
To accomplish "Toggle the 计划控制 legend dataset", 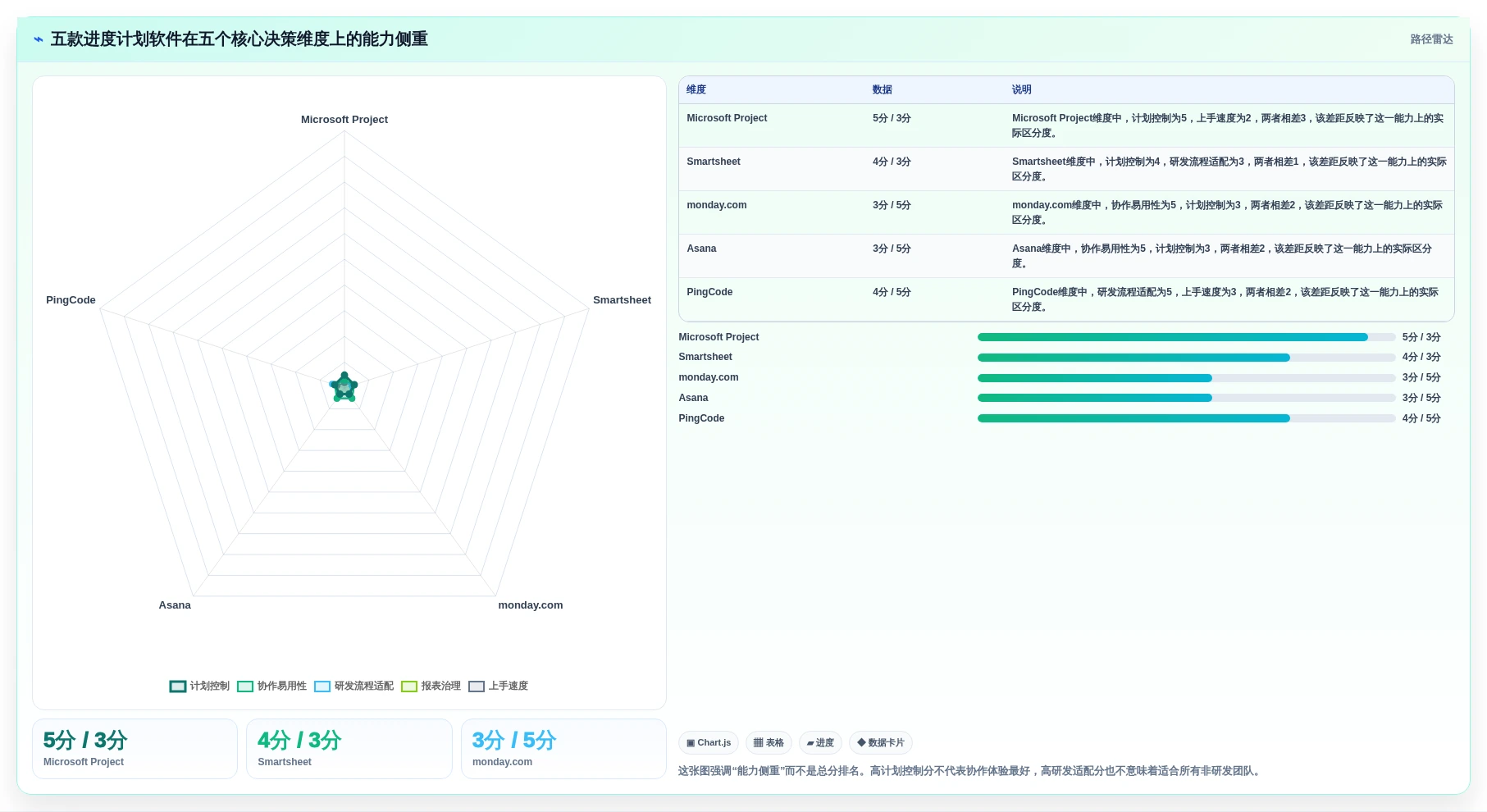I will click(199, 687).
